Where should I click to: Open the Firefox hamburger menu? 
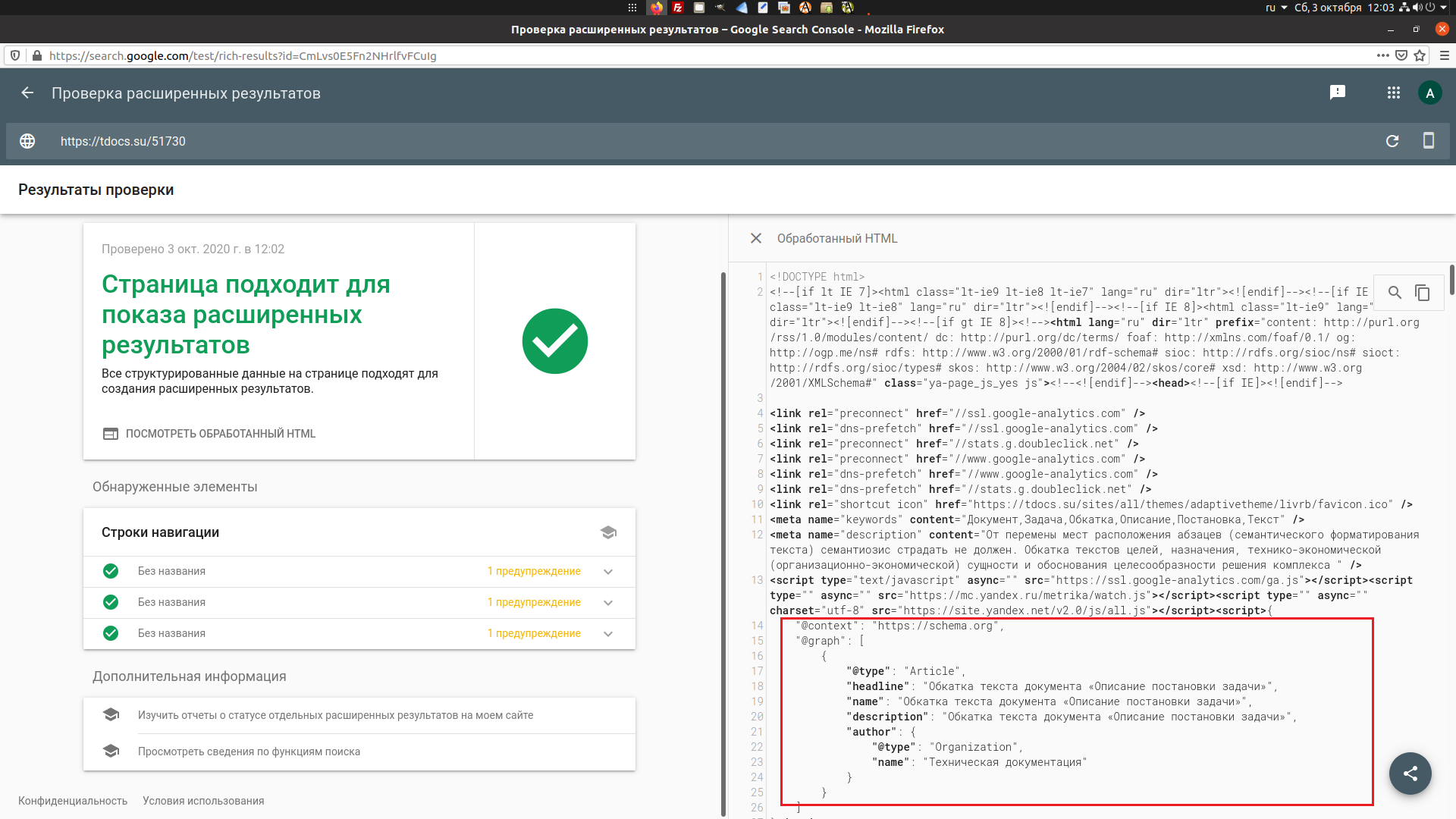coord(1444,55)
